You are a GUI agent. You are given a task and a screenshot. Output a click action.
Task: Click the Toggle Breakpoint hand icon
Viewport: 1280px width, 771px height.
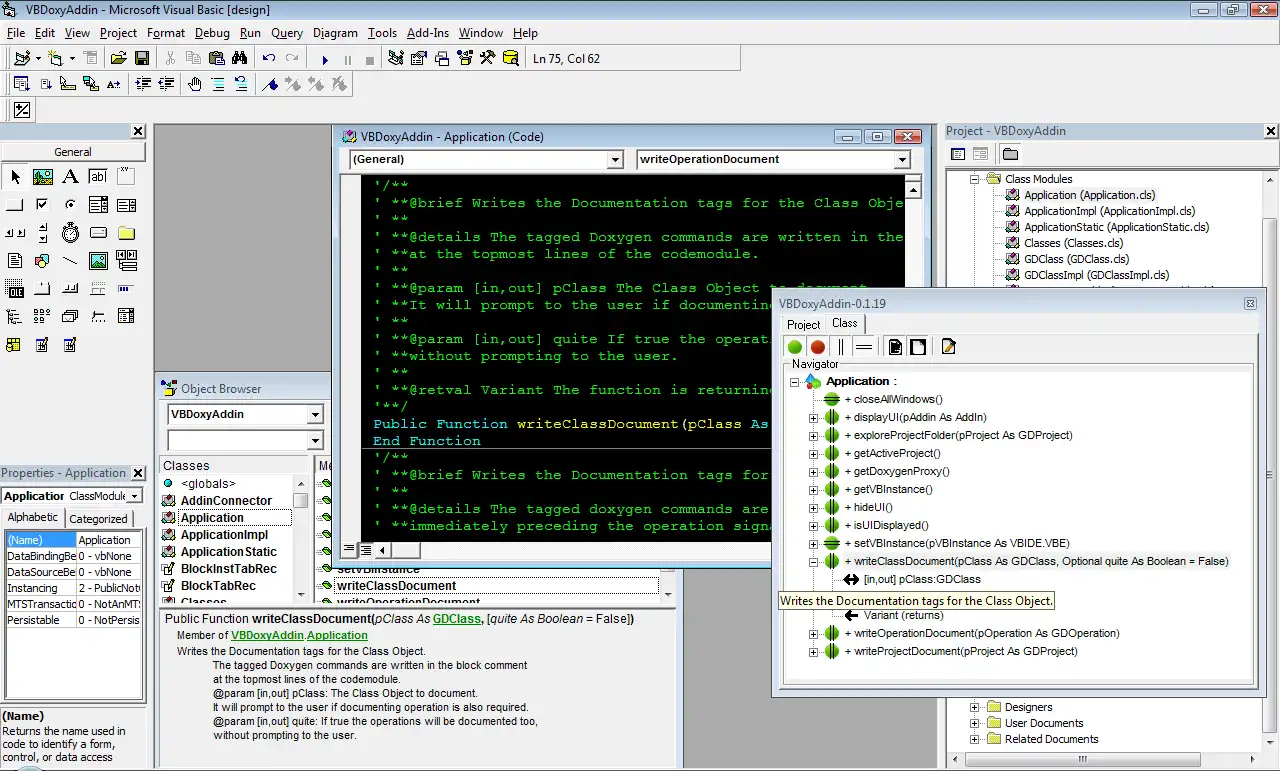(194, 84)
